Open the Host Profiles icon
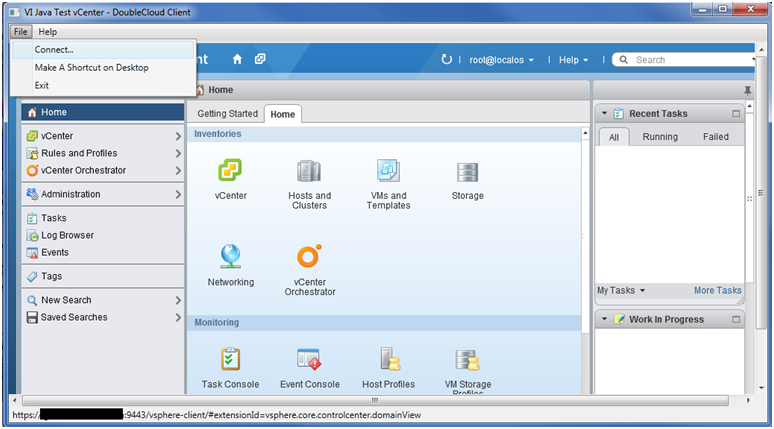The width and height of the screenshot is (774, 429). (389, 359)
